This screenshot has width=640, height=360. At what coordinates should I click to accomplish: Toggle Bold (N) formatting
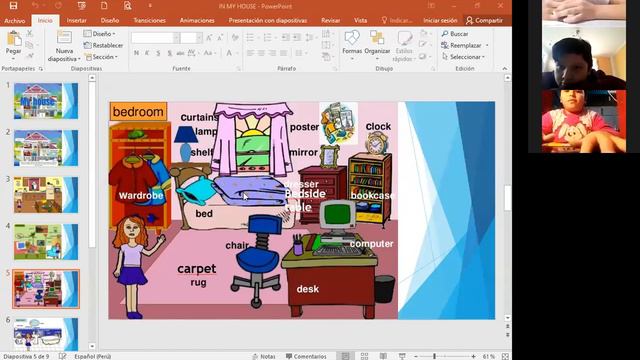pos(136,53)
